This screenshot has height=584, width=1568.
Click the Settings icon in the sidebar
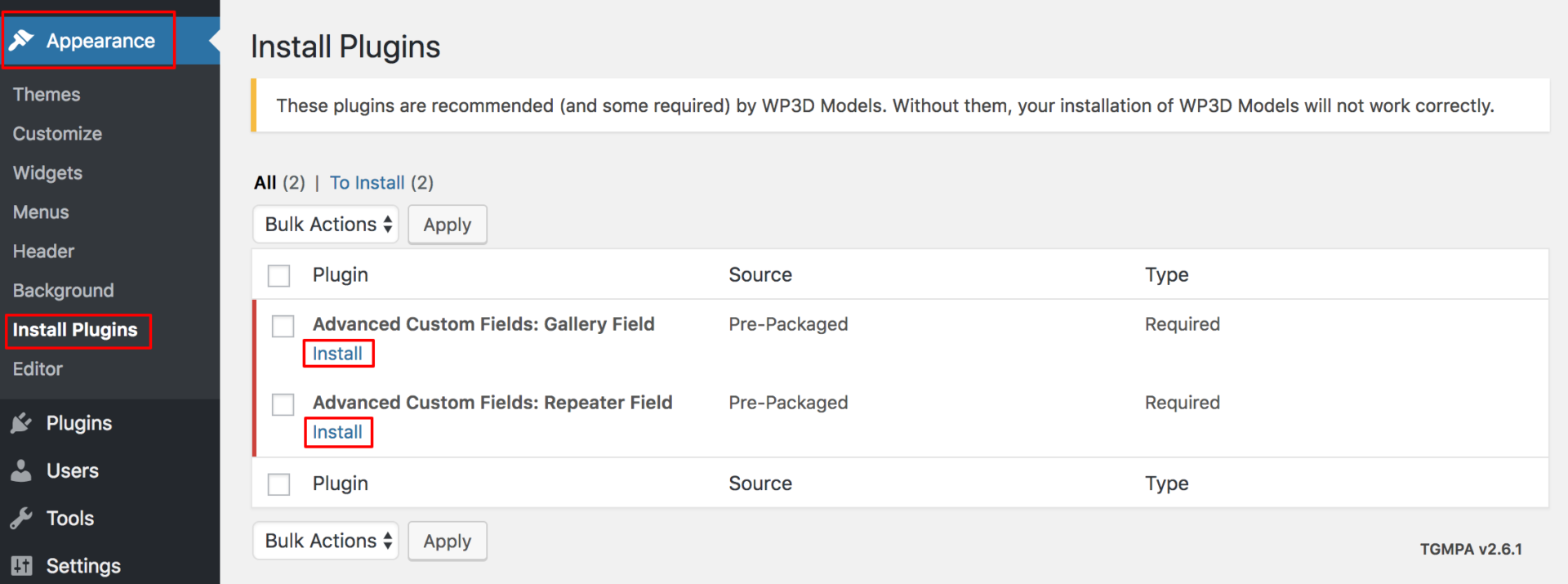(22, 565)
